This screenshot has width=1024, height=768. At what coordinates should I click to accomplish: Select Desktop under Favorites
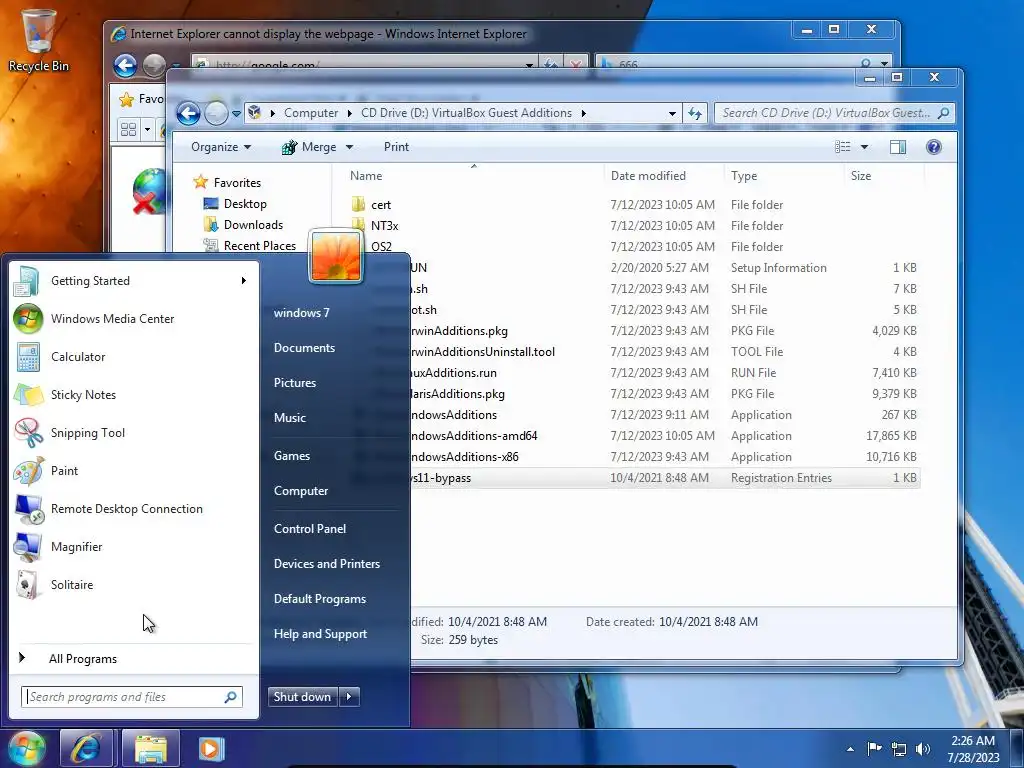[x=245, y=204]
